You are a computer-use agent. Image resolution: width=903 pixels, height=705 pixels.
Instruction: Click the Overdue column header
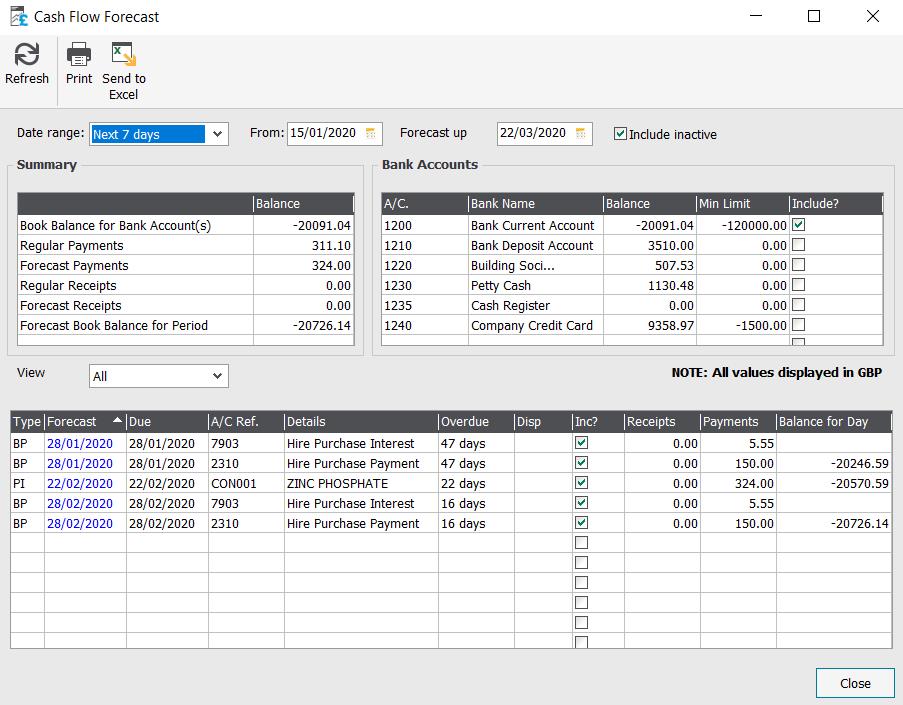pos(476,422)
